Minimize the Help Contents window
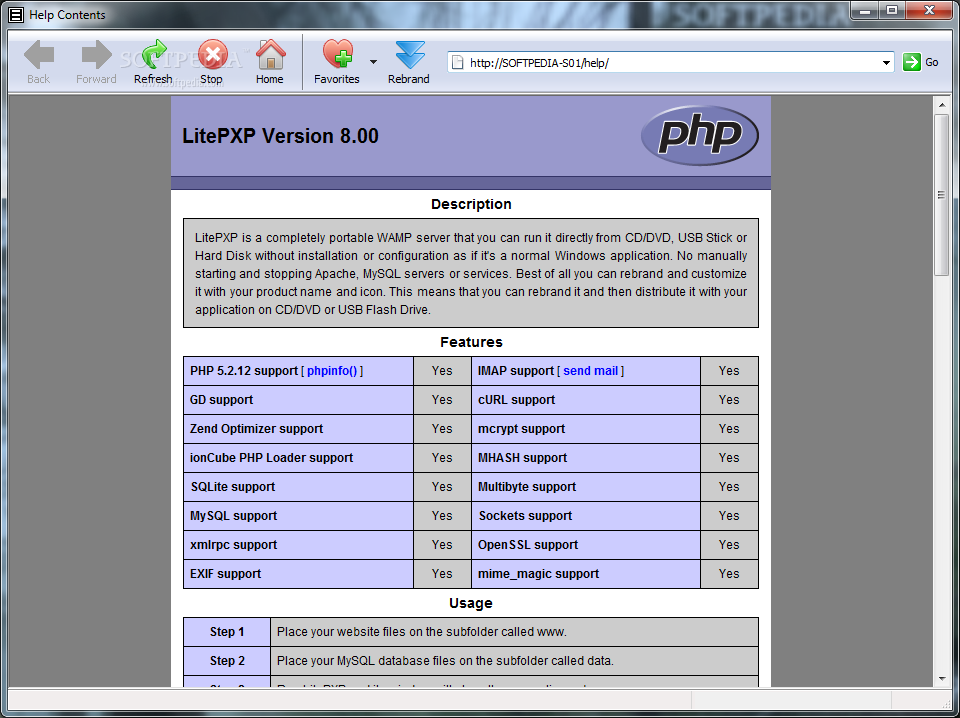 (x=866, y=10)
